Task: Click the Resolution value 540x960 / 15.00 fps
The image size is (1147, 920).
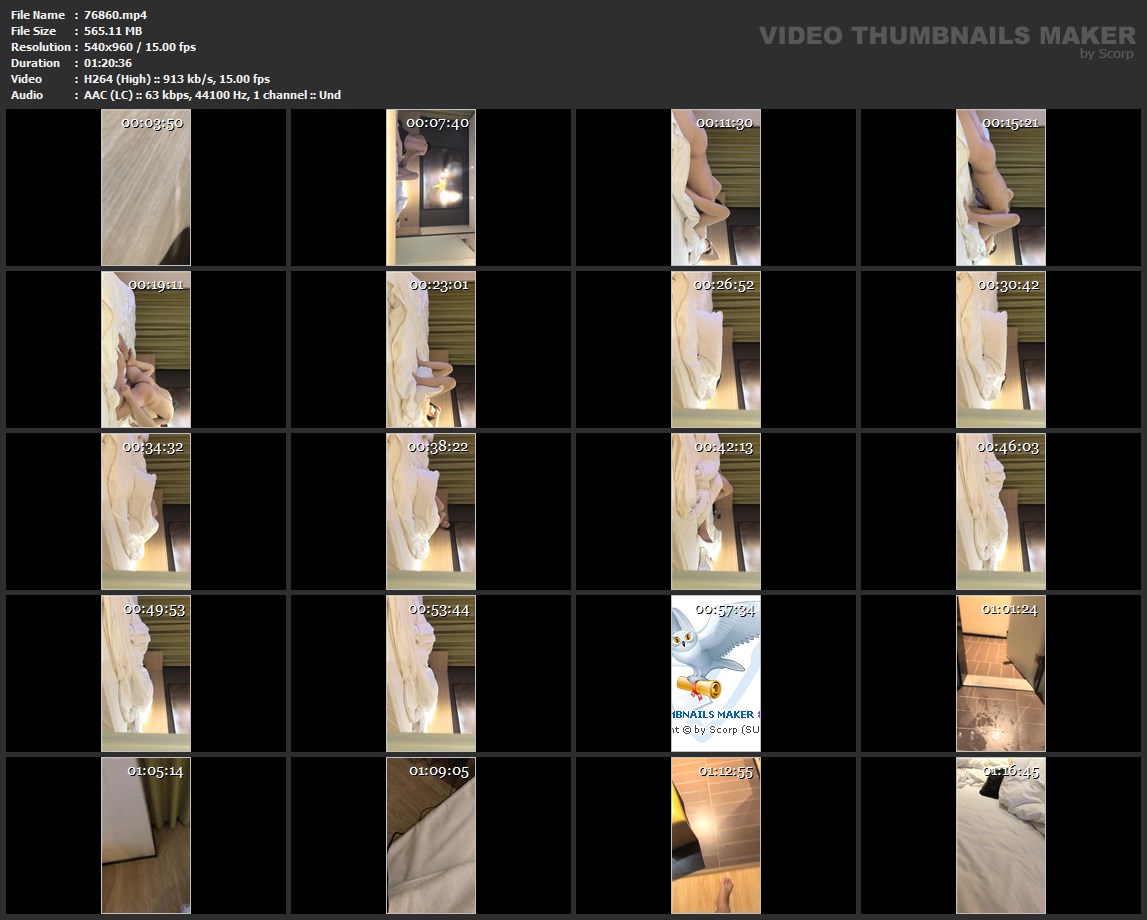Action: (140, 47)
